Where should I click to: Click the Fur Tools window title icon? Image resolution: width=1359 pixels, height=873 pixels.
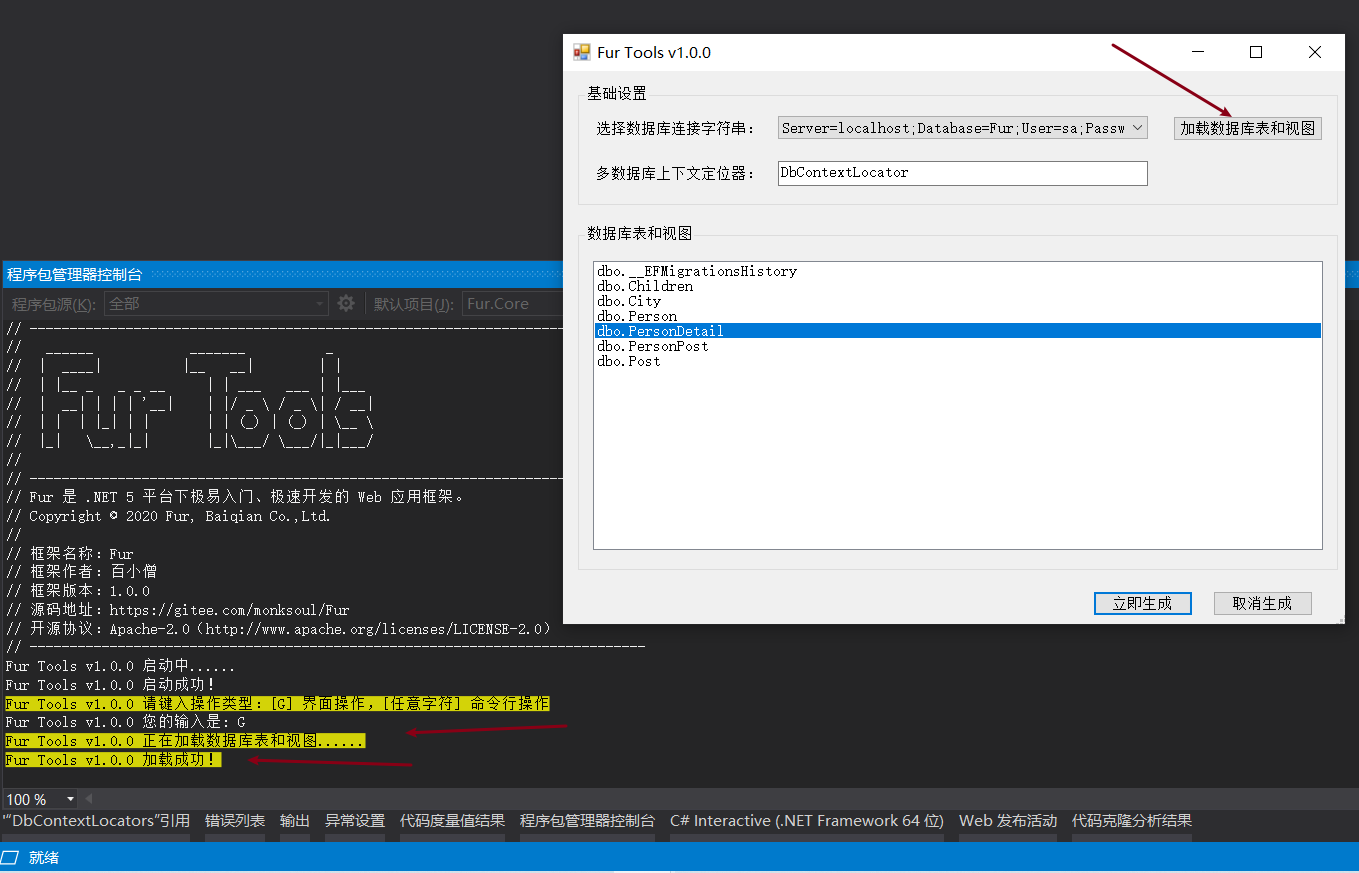(582, 52)
